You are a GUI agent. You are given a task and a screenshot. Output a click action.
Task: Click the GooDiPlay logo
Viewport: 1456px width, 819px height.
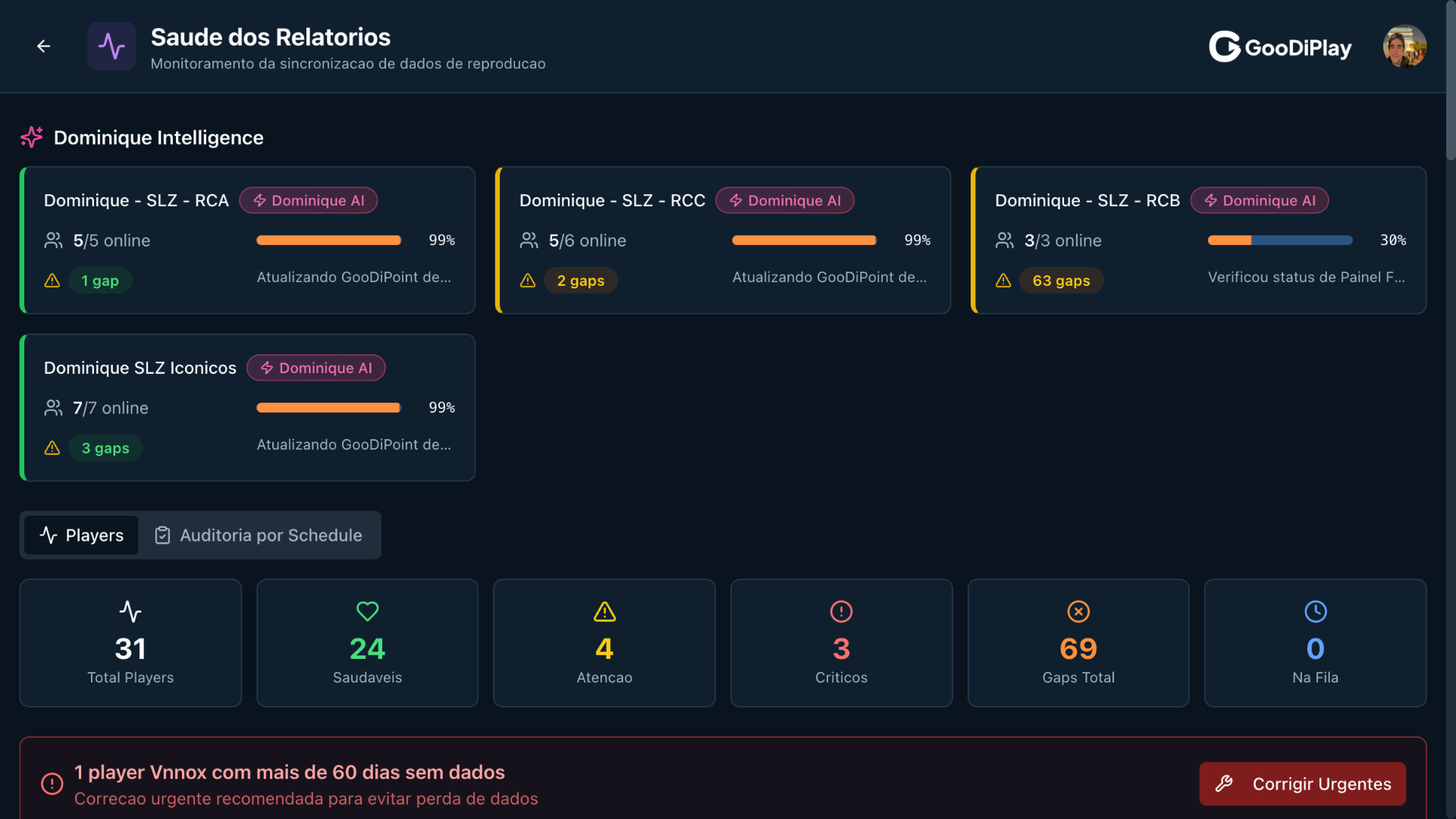tap(1280, 47)
